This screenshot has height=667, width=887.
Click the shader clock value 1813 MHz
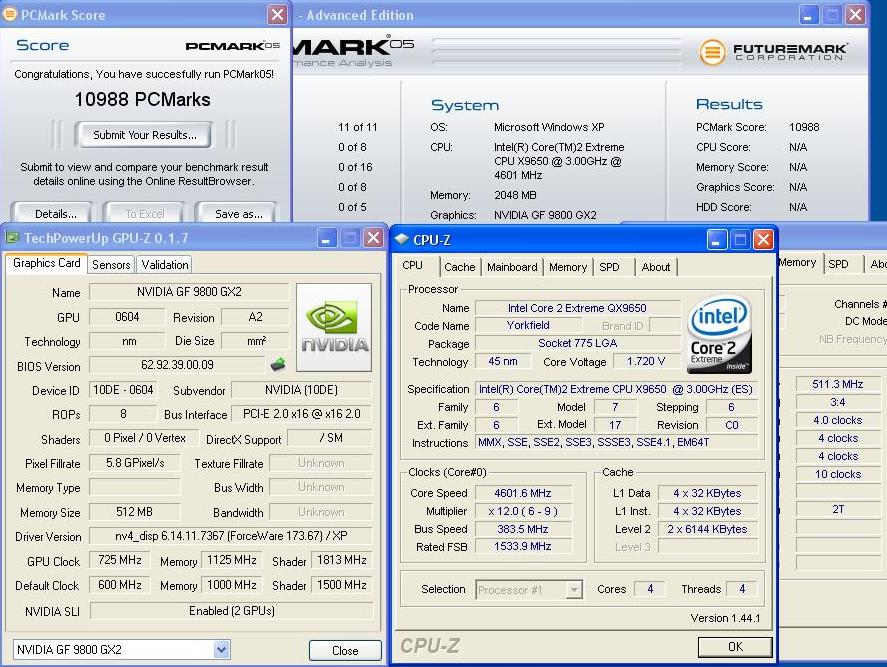coord(342,560)
